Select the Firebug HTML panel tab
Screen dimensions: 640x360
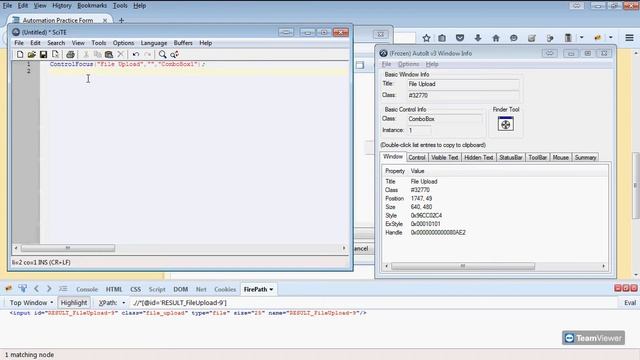click(x=114, y=289)
